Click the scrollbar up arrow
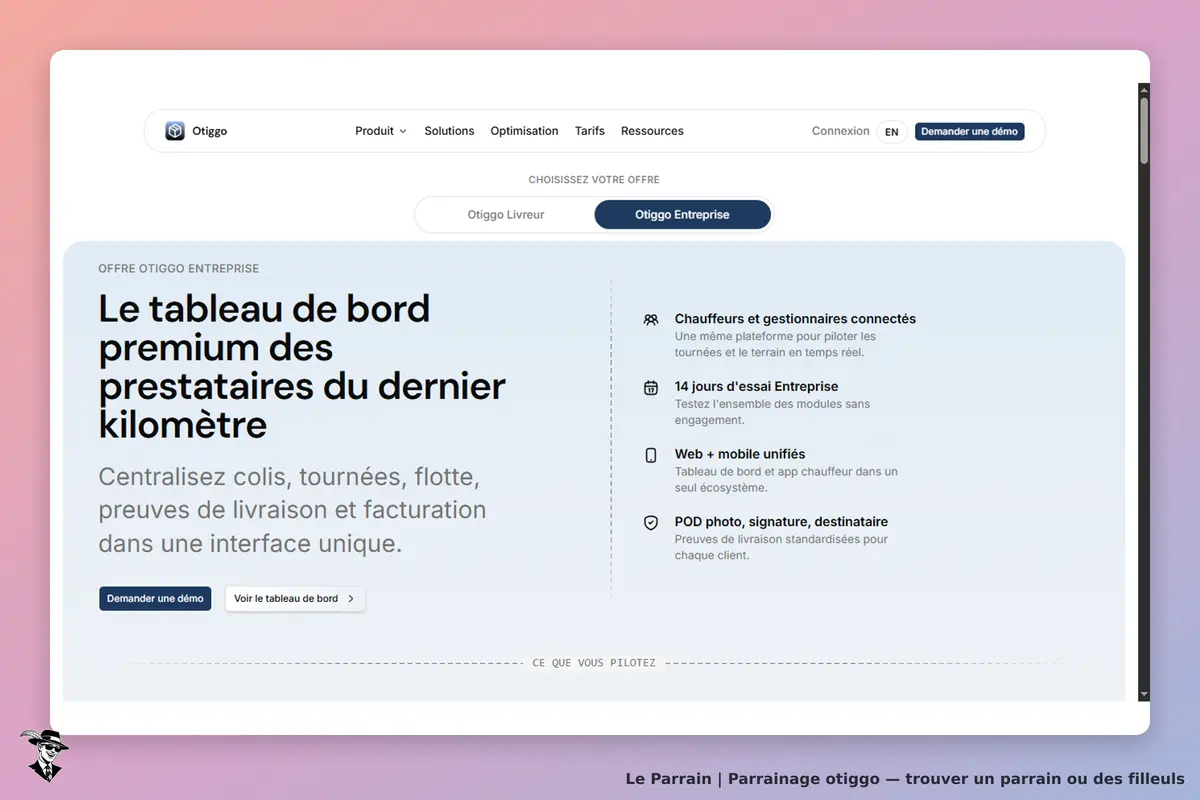Image resolution: width=1200 pixels, height=800 pixels. click(x=1144, y=90)
